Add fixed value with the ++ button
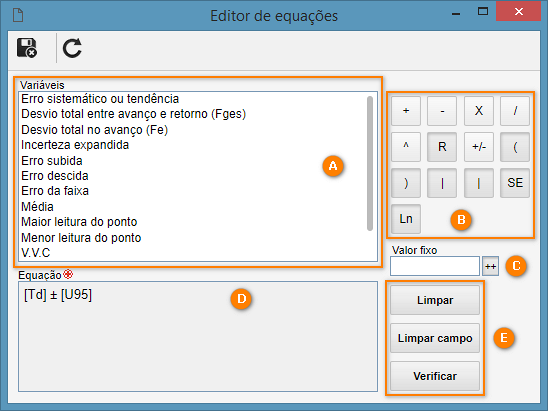 (490, 266)
